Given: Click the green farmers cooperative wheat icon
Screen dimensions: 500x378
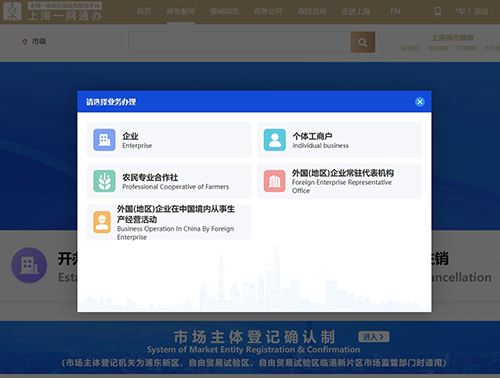Looking at the screenshot, I should coord(104,181).
